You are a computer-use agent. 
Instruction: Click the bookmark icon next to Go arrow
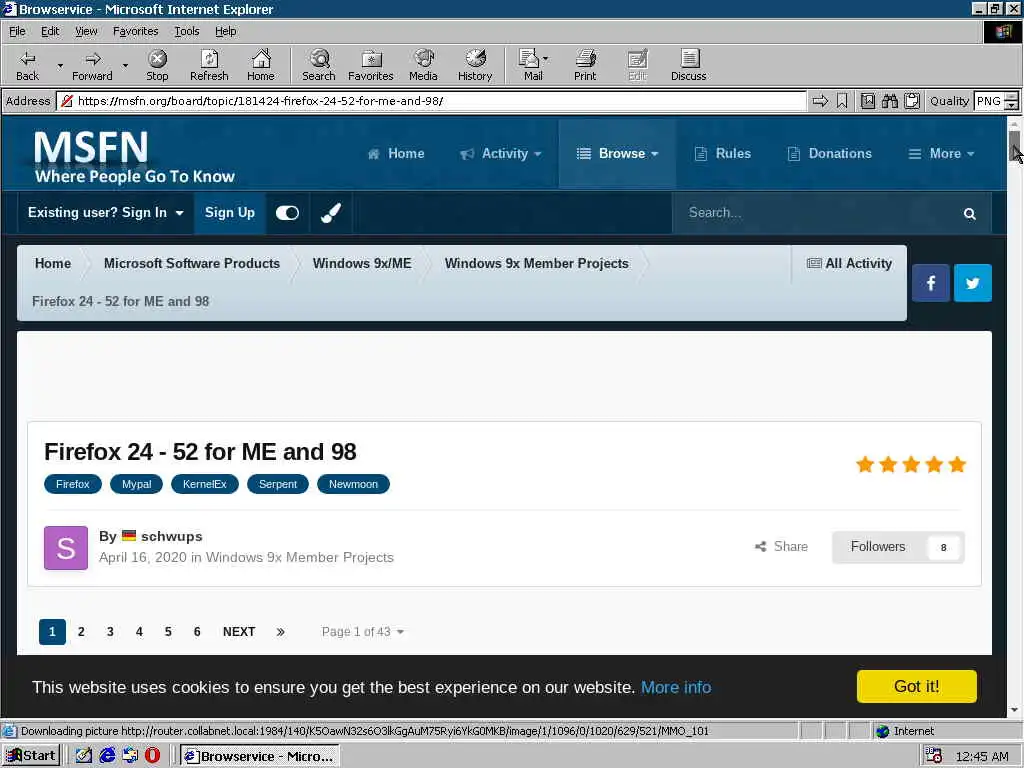click(x=842, y=101)
